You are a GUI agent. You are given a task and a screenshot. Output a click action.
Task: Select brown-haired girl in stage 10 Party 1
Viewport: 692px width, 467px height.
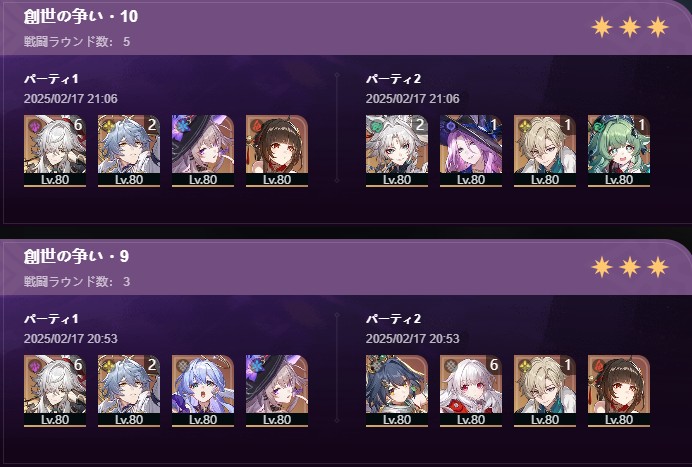[277, 151]
